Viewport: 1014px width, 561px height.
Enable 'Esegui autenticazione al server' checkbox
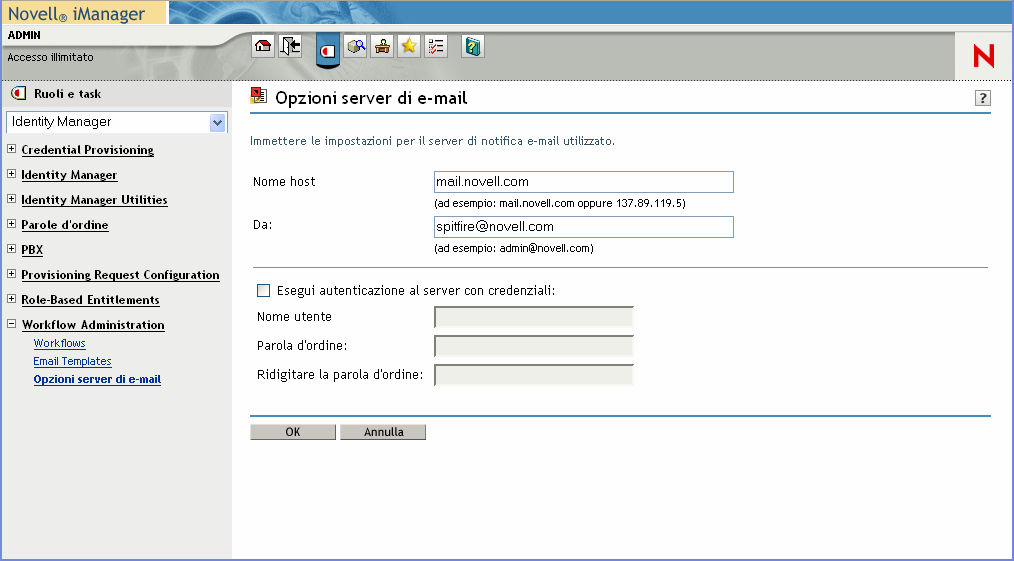click(x=264, y=291)
